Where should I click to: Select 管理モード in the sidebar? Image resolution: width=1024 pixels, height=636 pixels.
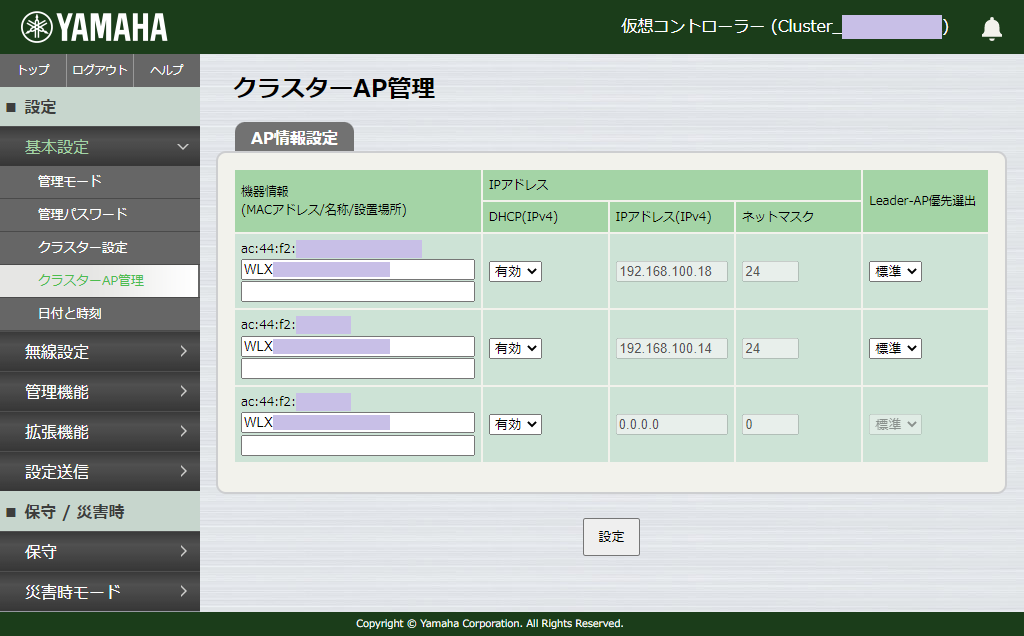100,180
